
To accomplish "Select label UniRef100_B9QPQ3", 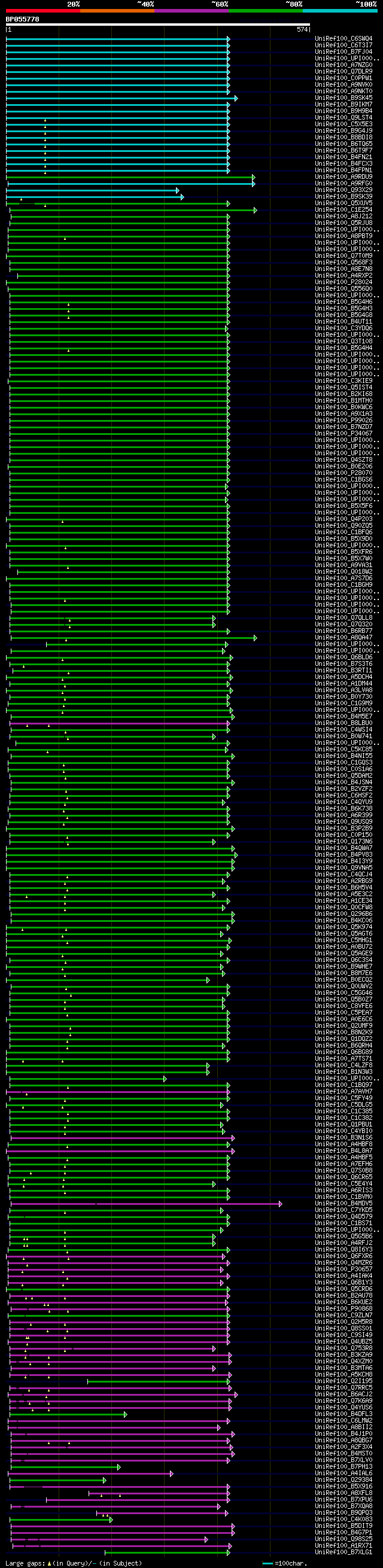I will (x=344, y=1512).
